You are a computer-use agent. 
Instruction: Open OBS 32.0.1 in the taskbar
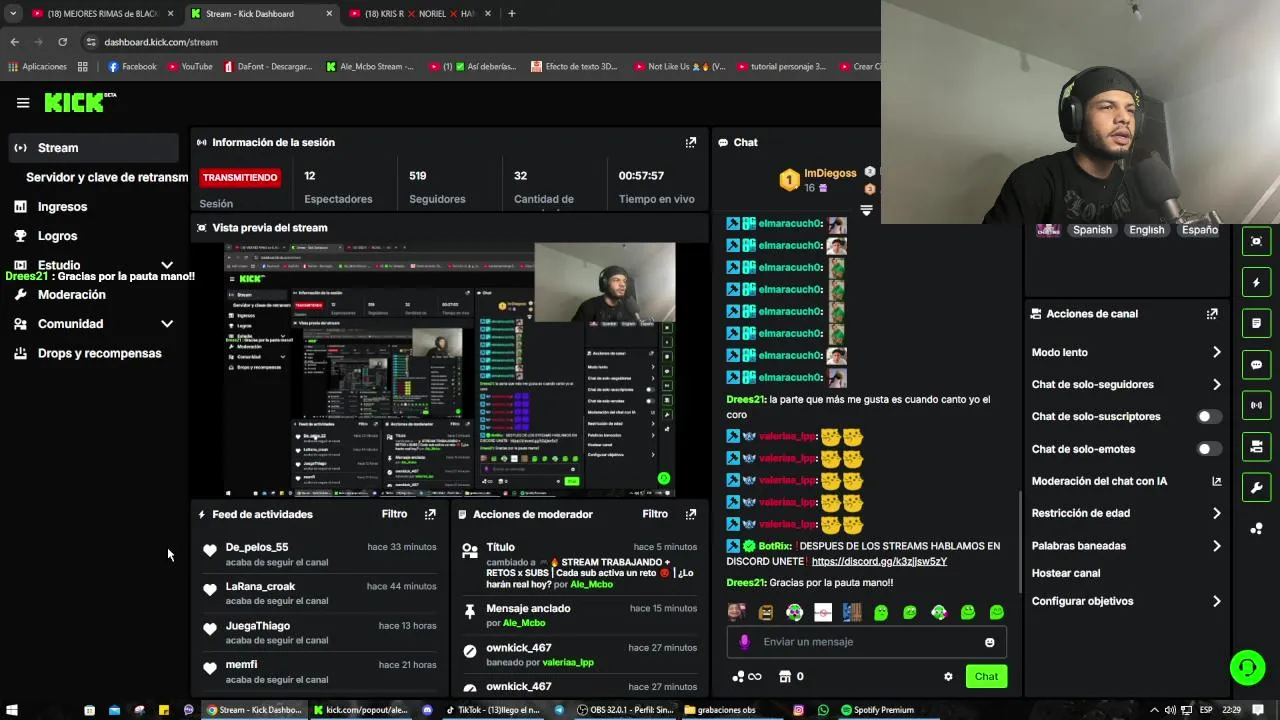pyautogui.click(x=625, y=710)
